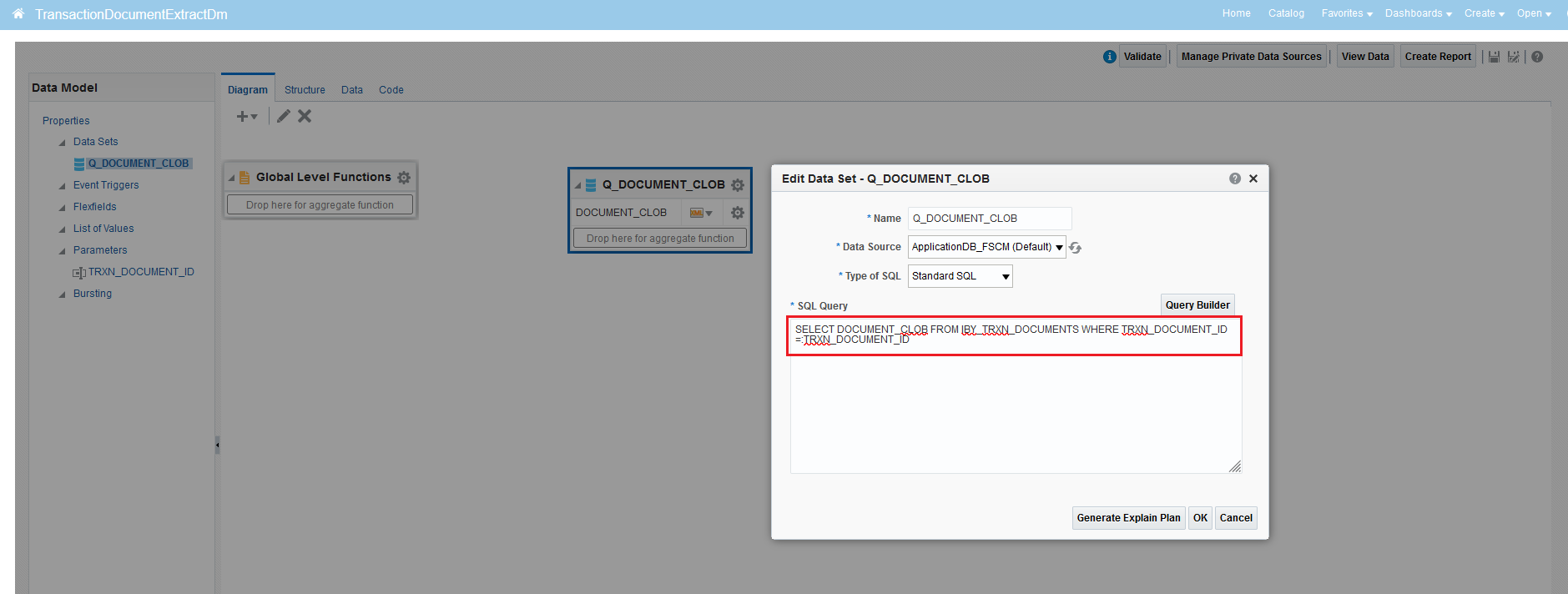Open the Query Builder
This screenshot has width=1568, height=594.
(1197, 305)
